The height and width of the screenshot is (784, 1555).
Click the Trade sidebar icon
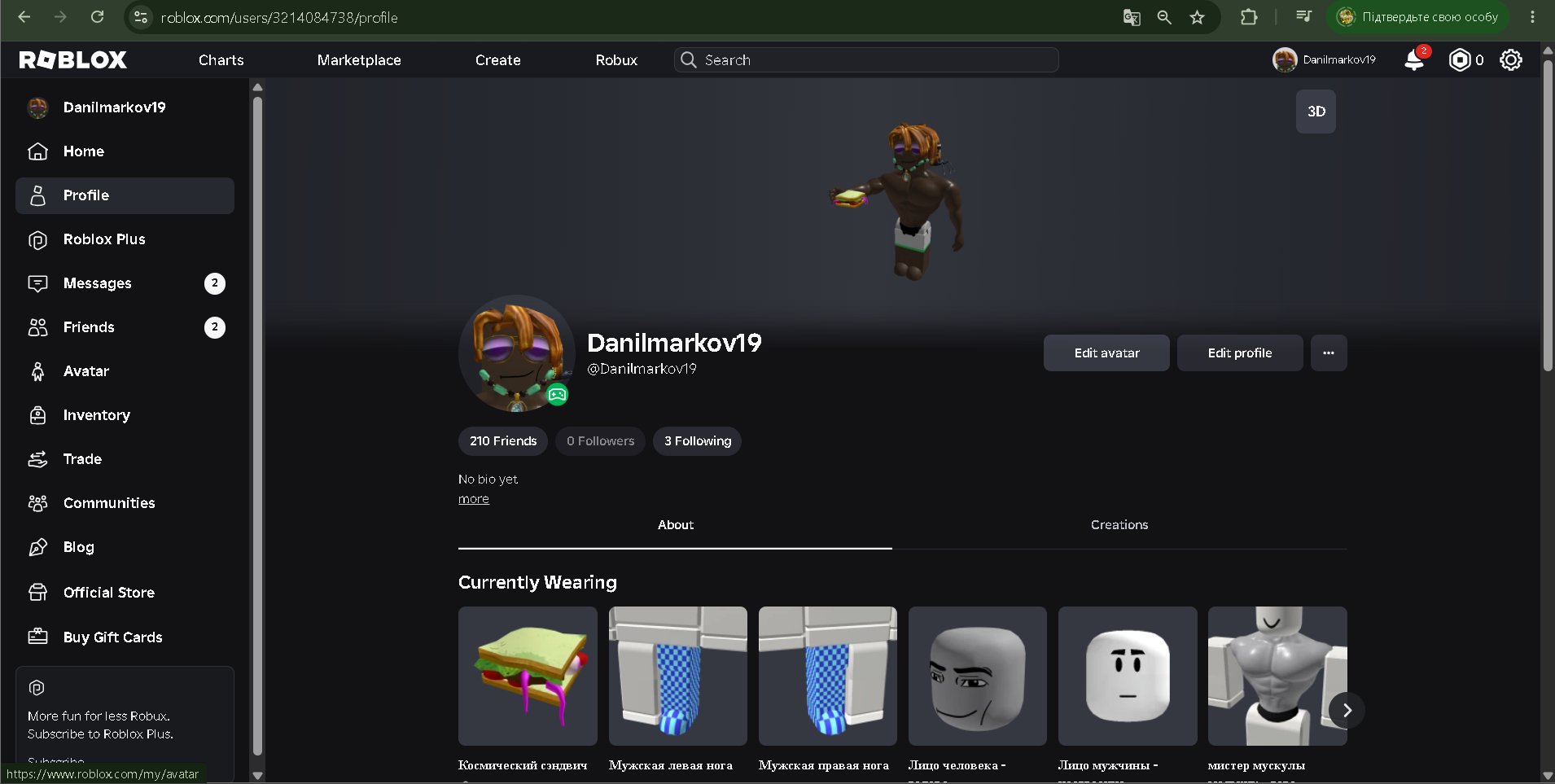click(x=37, y=459)
